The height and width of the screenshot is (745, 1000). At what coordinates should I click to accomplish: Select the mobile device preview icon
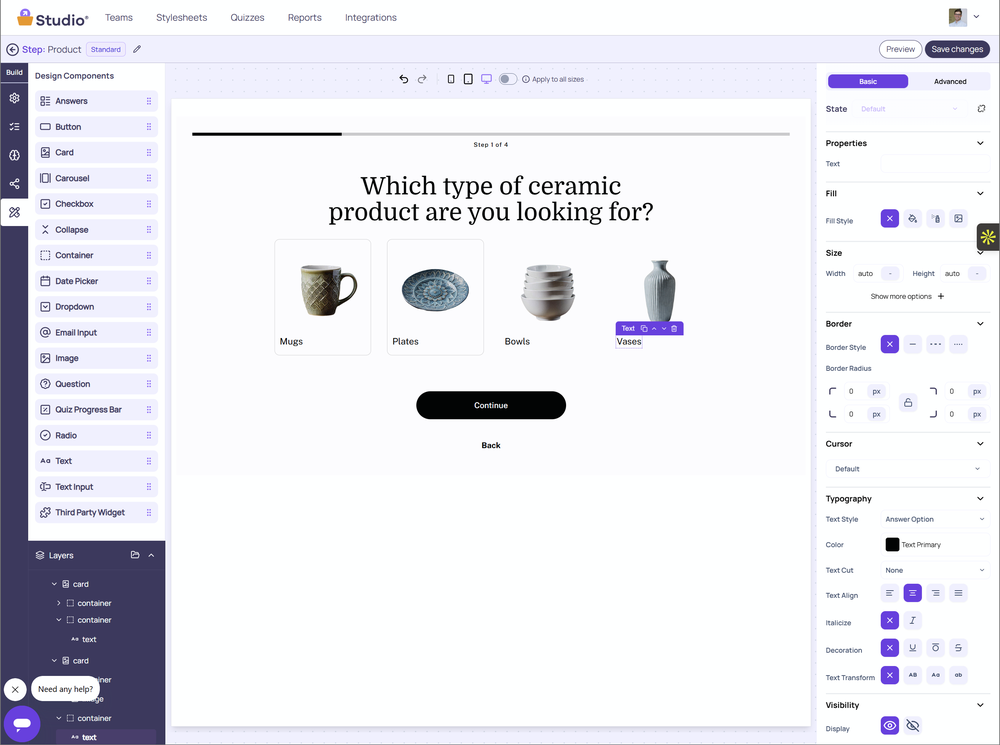(x=451, y=79)
